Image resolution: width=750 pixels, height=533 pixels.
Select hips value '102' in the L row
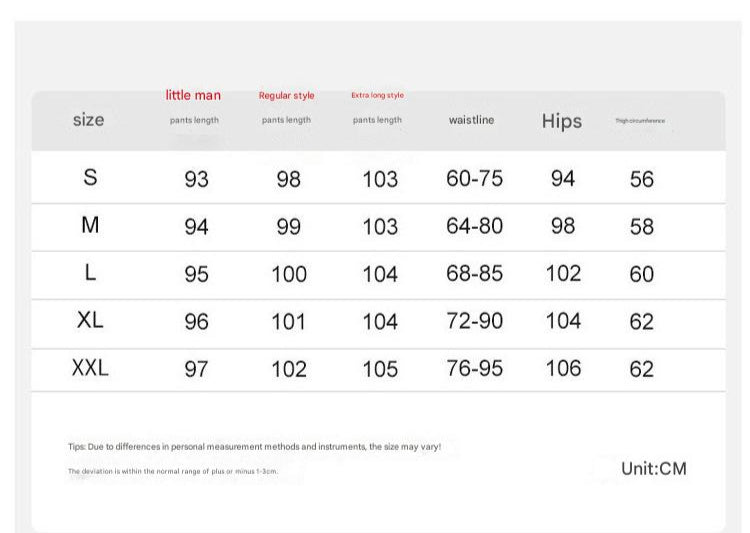[x=563, y=274]
